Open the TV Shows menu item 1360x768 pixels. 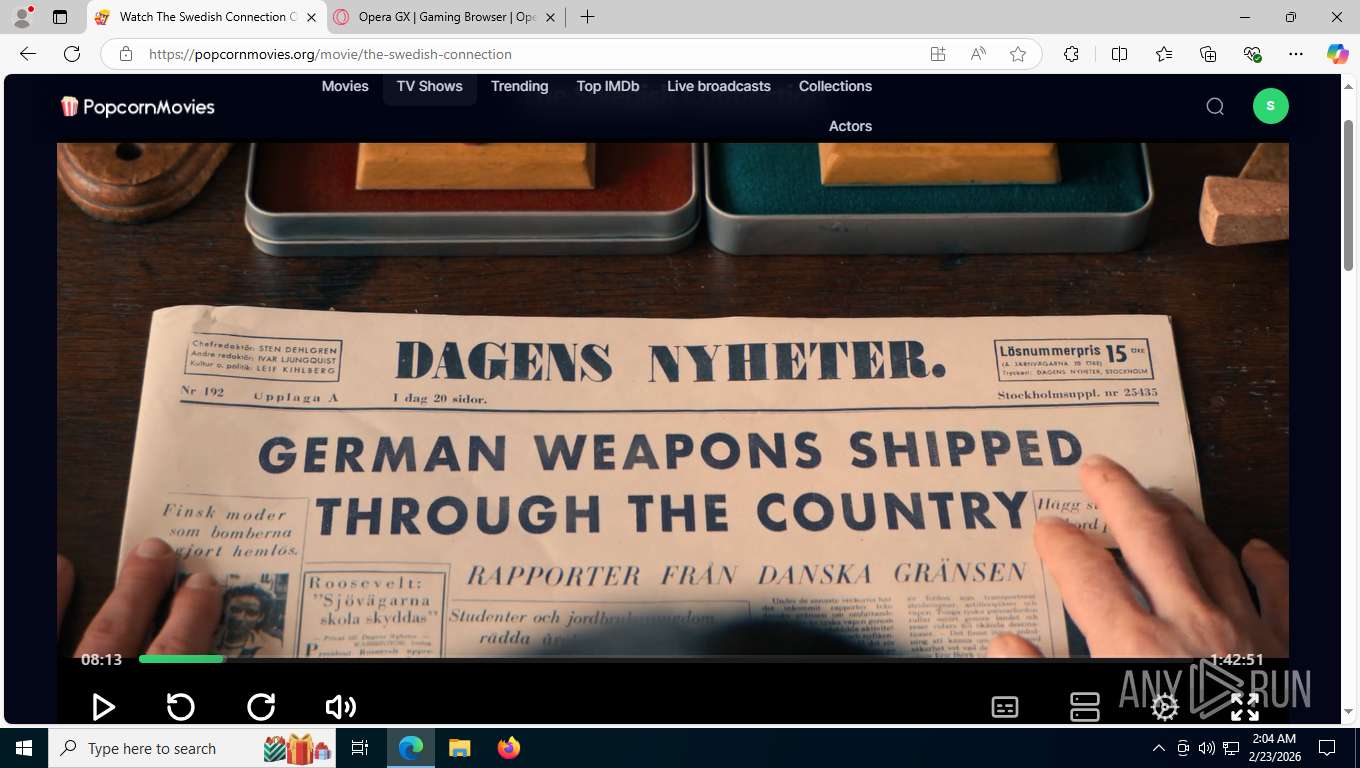click(430, 86)
